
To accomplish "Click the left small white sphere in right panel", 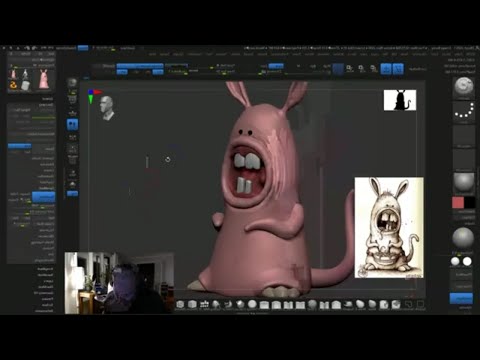I will [455, 262].
